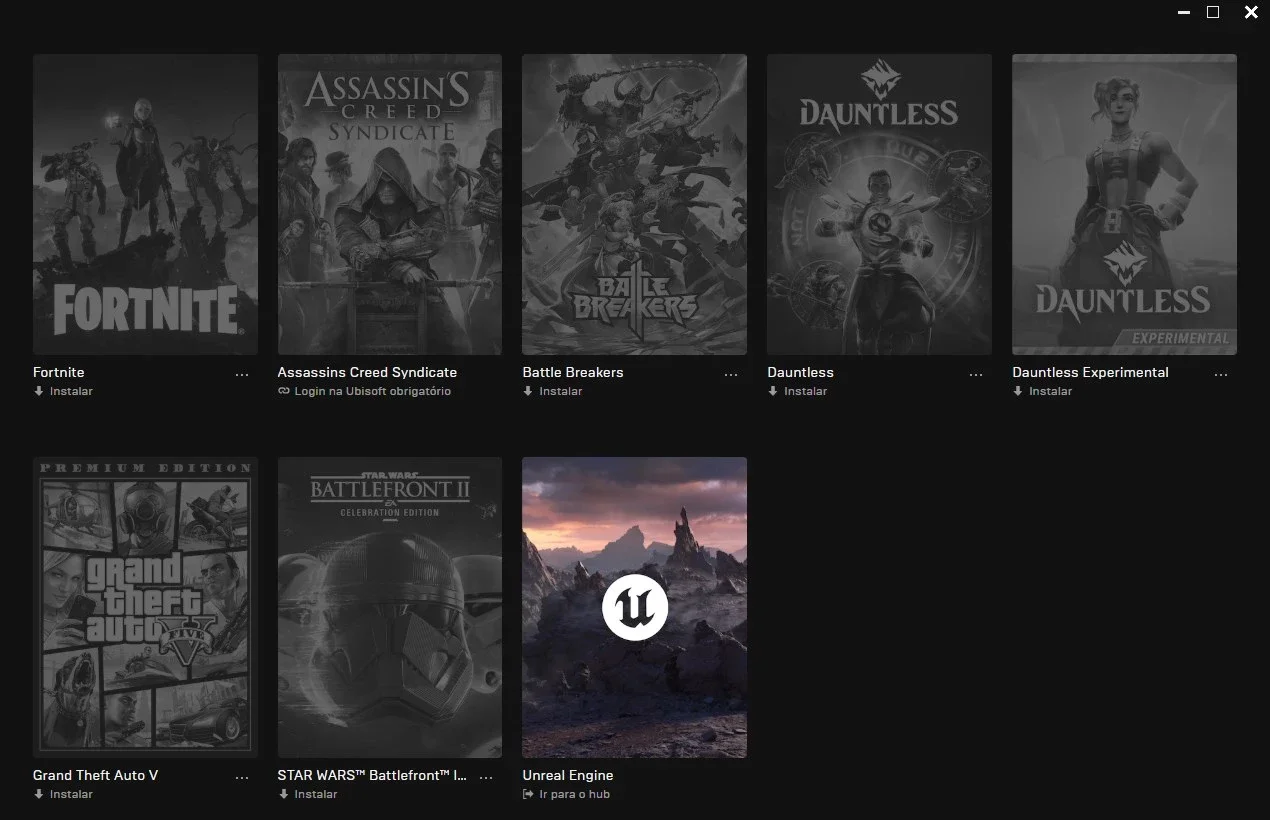The height and width of the screenshot is (820, 1270).
Task: Click the Dauntless Experimental title text
Action: coord(1090,372)
